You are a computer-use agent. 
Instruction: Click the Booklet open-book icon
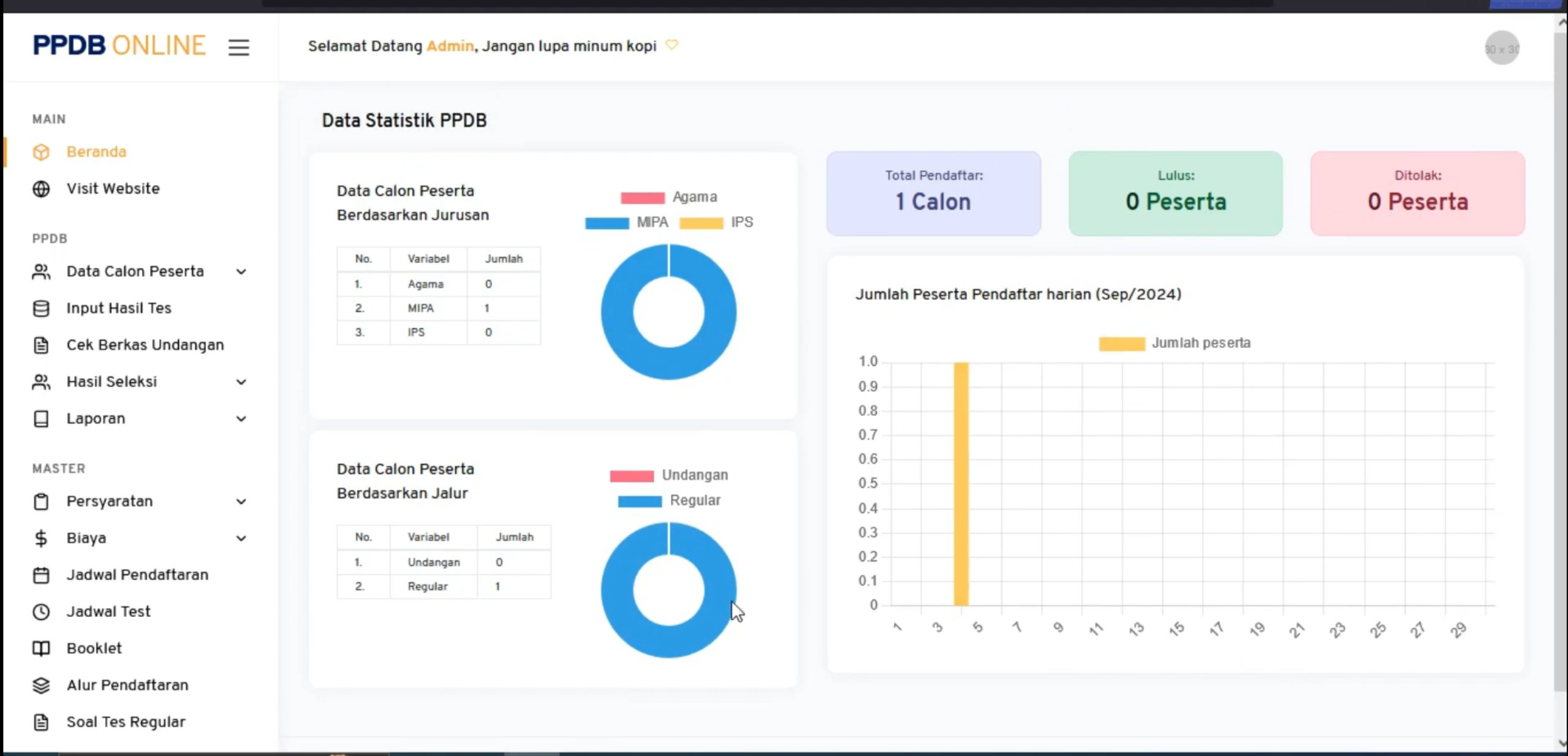[41, 648]
